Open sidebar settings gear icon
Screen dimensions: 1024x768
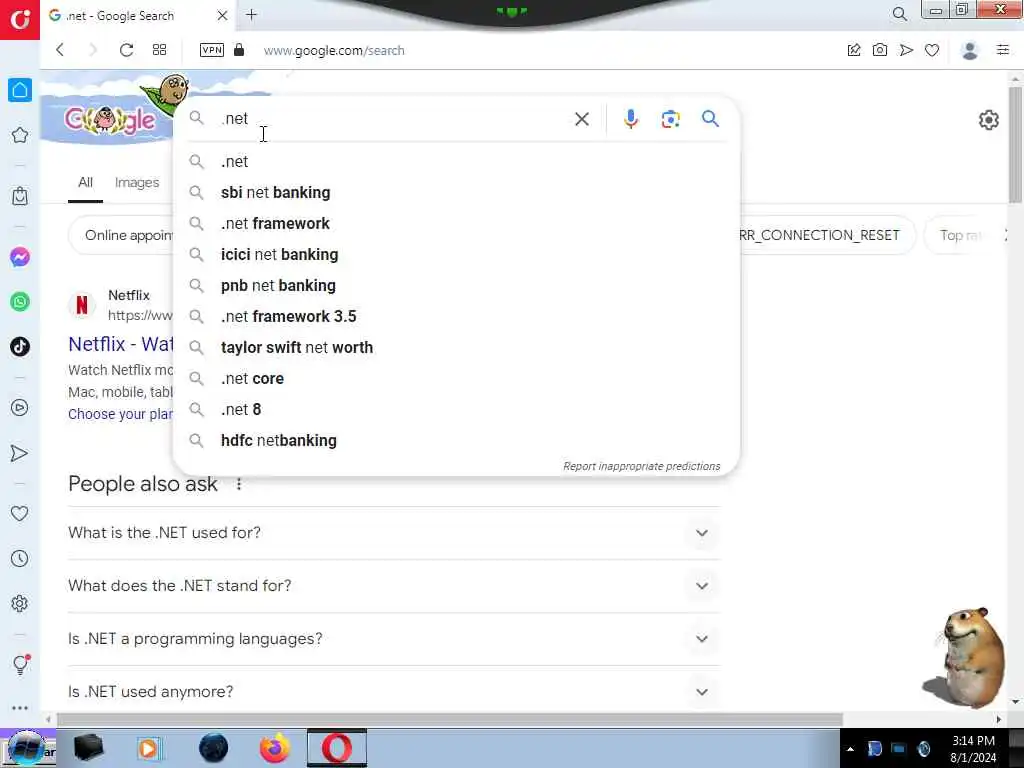(20, 603)
